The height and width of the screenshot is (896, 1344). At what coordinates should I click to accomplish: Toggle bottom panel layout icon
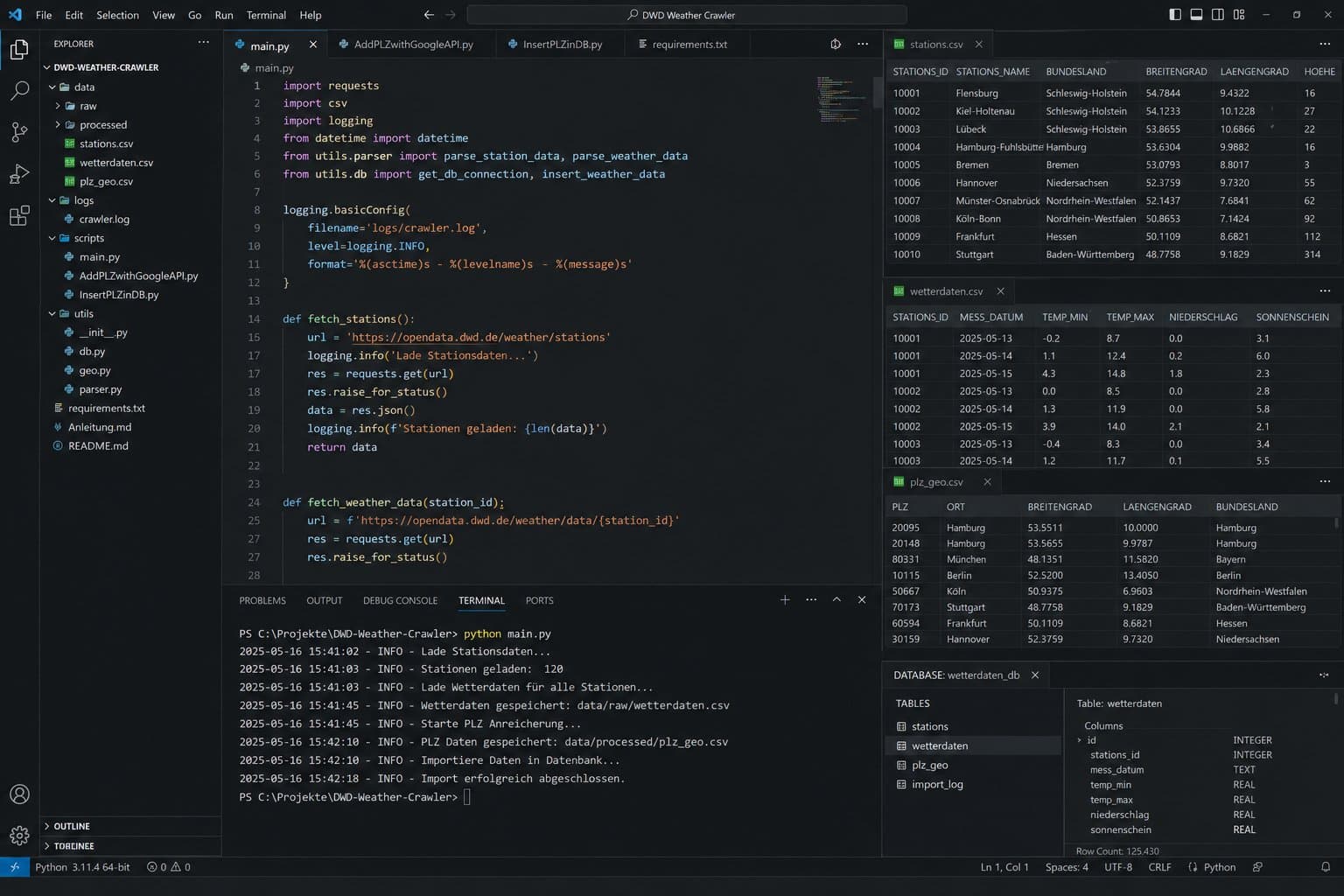[1196, 15]
